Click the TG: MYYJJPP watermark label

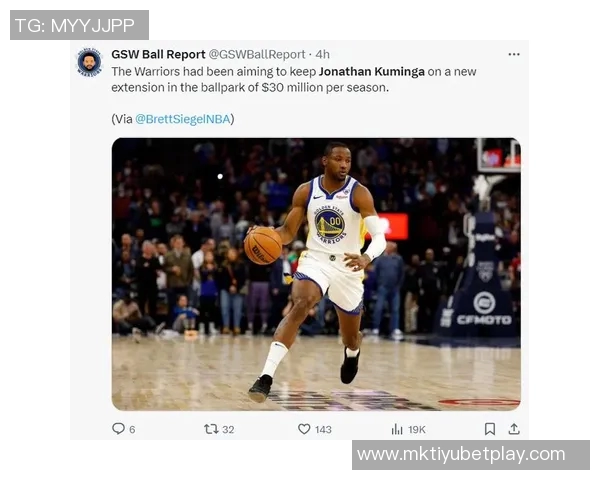[x=79, y=25]
